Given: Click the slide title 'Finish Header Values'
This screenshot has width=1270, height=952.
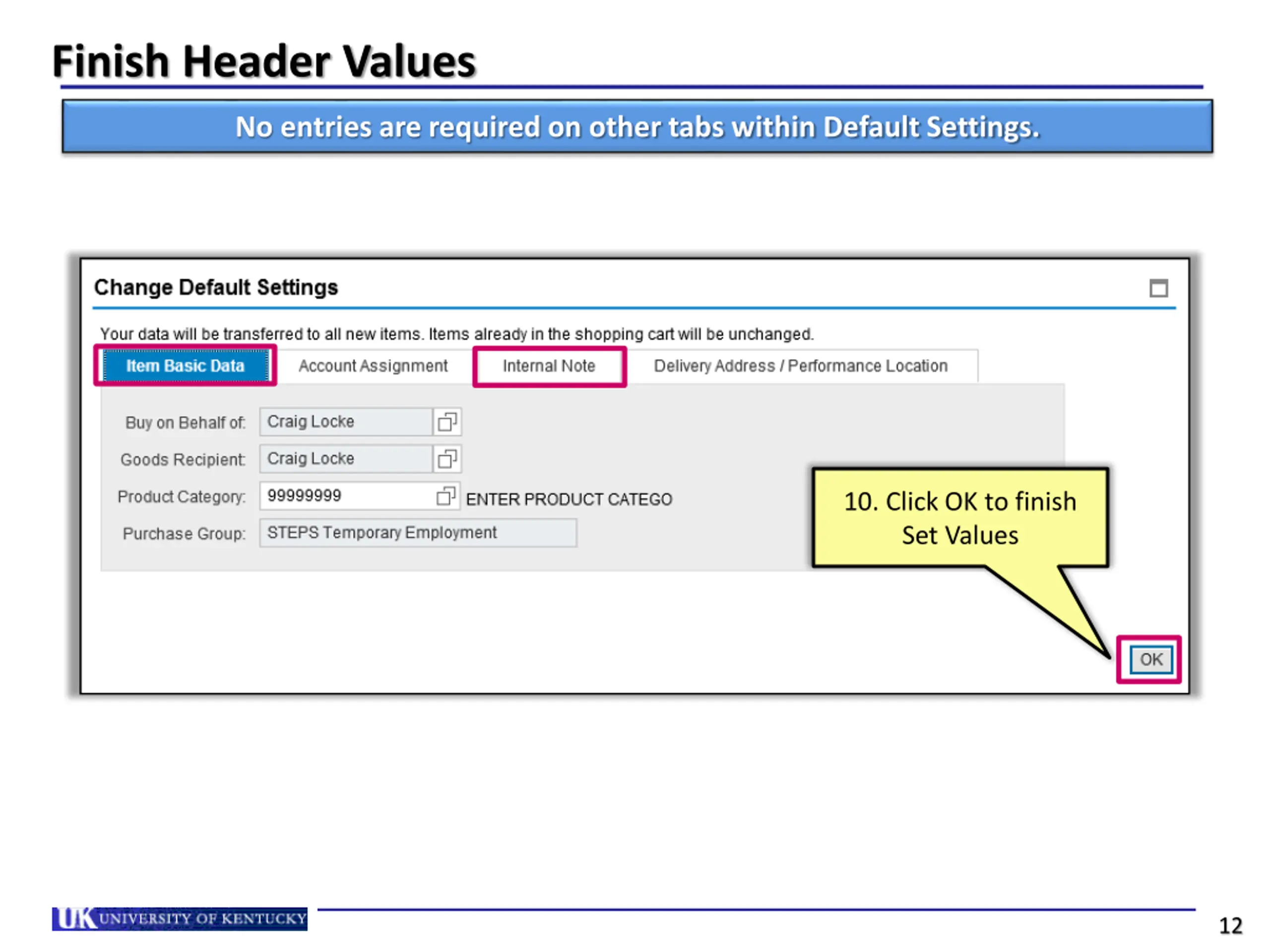Looking at the screenshot, I should click(x=264, y=61).
